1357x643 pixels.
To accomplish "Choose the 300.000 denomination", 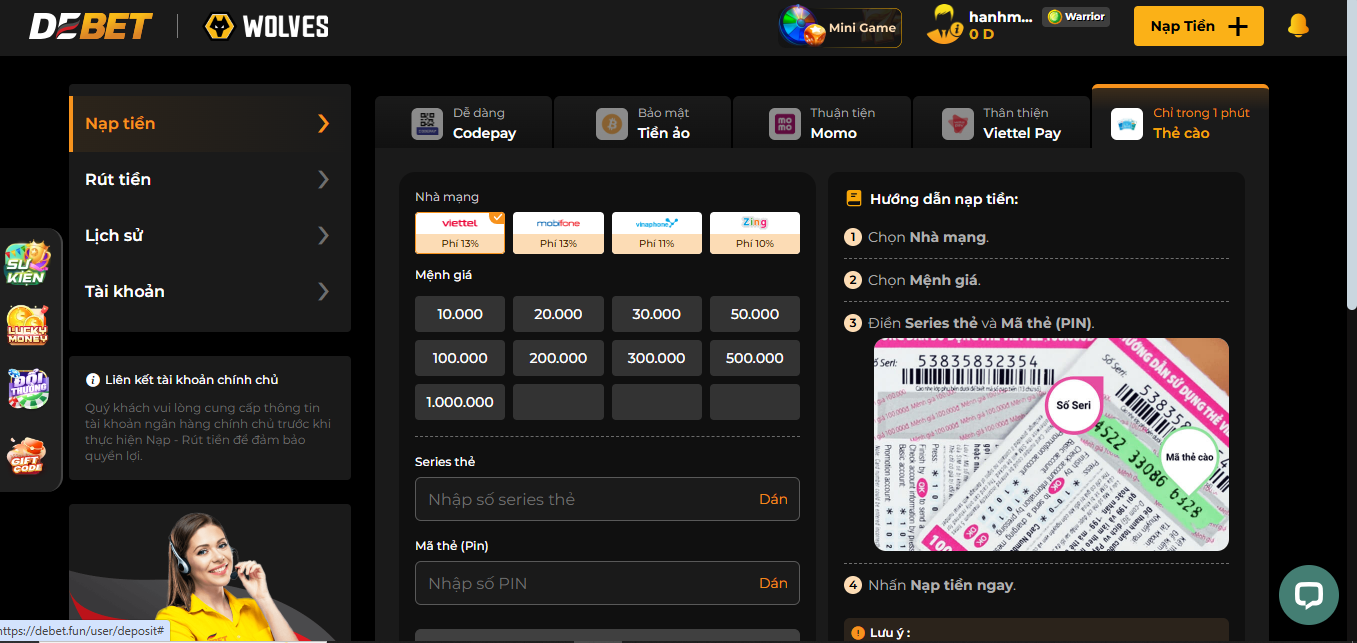I will point(656,358).
